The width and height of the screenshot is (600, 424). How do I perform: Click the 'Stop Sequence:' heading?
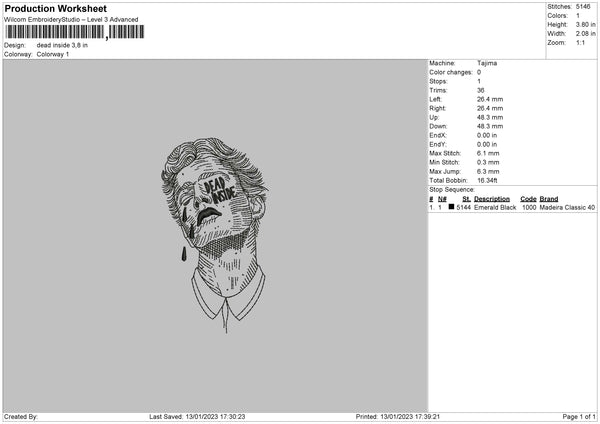(x=452, y=190)
